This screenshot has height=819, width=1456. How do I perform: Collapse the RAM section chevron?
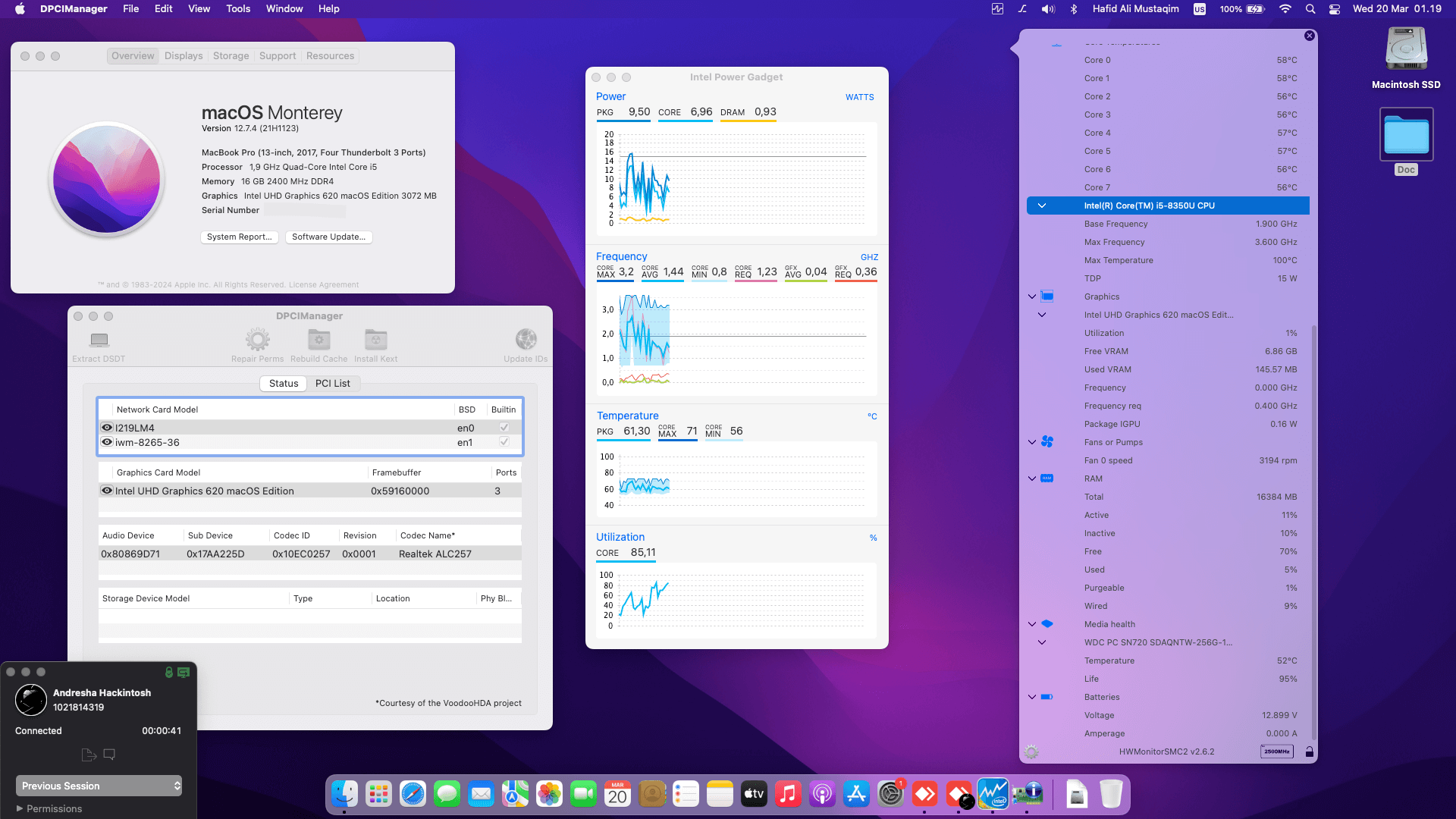click(x=1032, y=479)
